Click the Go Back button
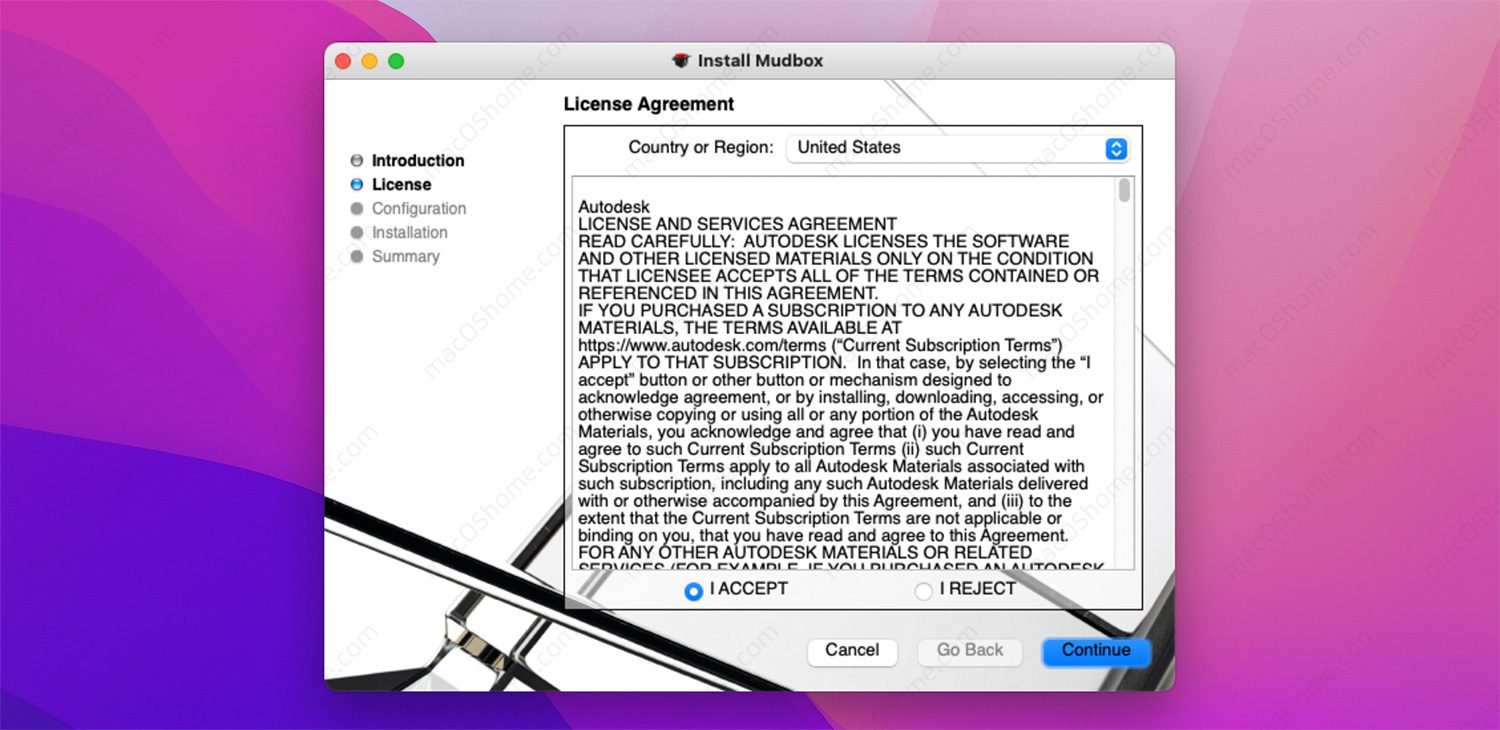This screenshot has width=1500, height=730. click(970, 651)
